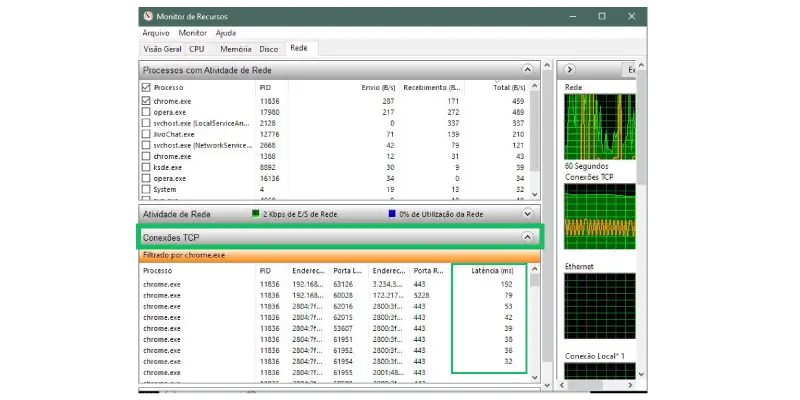Sort by the Latência (ms) column header
This screenshot has height=400, width=800.
click(489, 270)
